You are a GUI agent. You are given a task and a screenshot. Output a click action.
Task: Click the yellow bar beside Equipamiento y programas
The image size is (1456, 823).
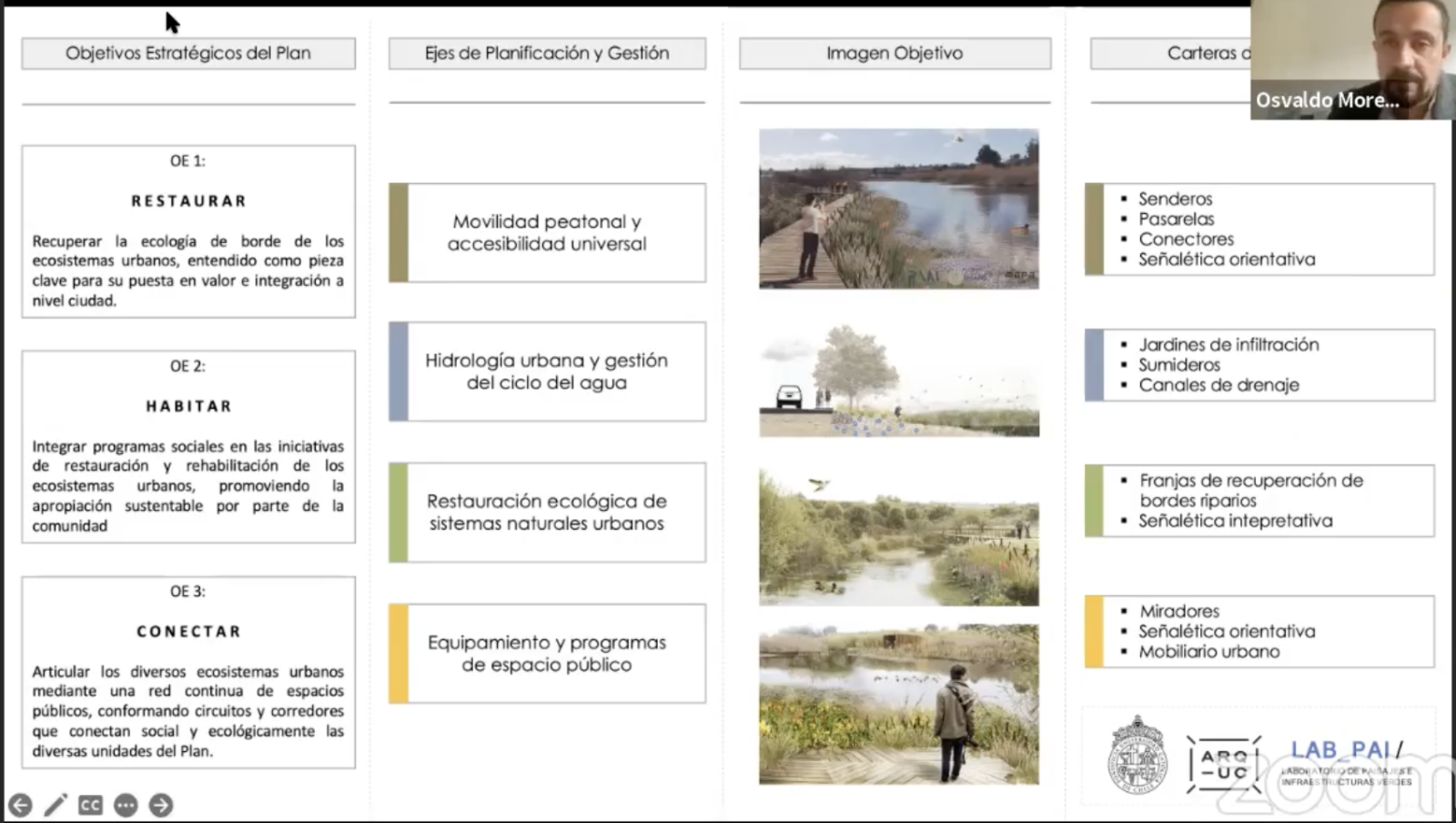tap(398, 654)
